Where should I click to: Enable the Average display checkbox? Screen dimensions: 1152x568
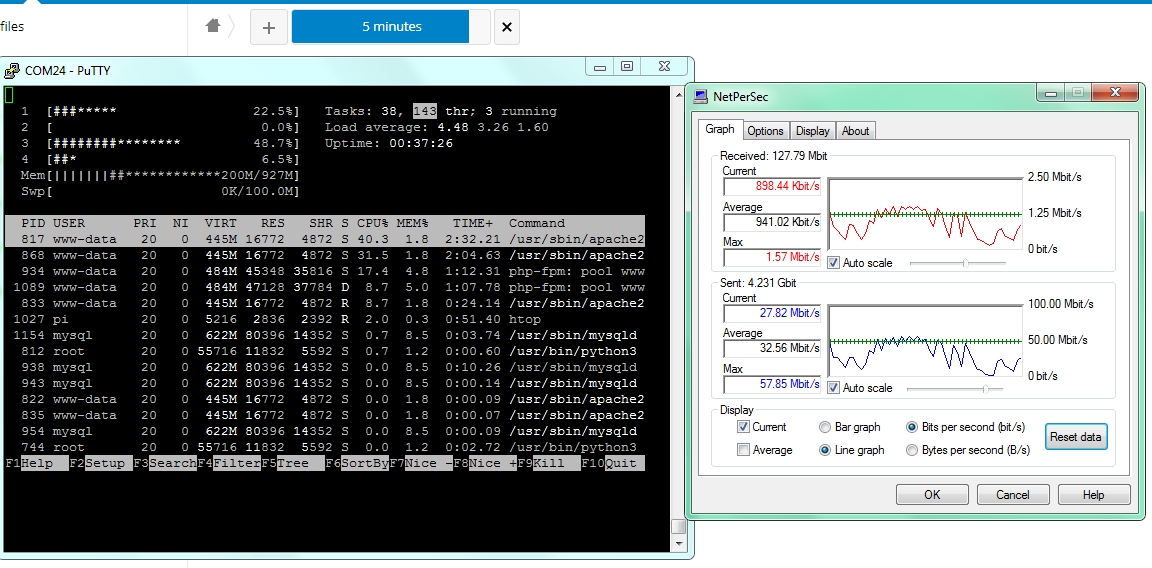pos(744,450)
